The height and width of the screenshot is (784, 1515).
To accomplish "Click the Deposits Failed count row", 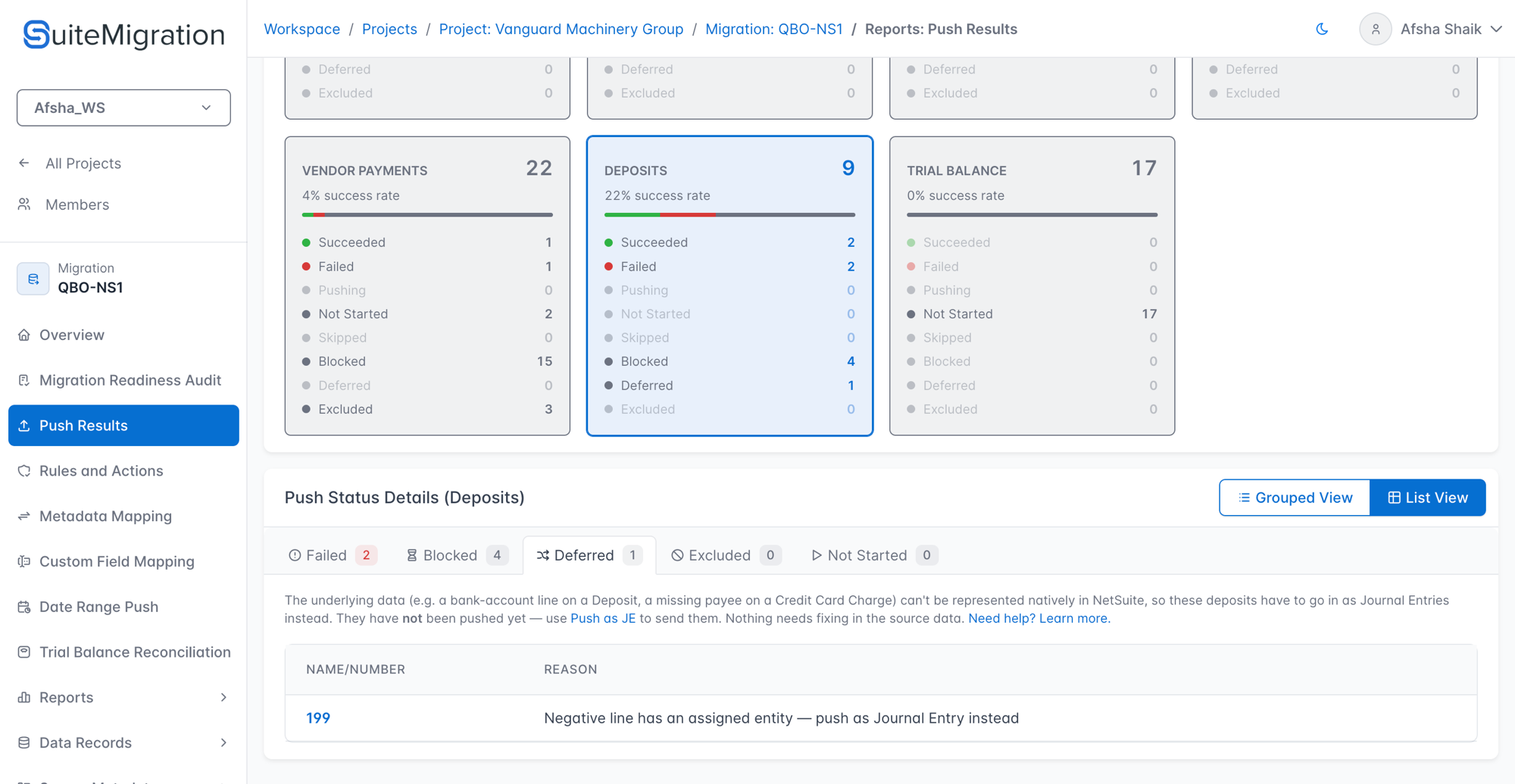I will pos(729,267).
